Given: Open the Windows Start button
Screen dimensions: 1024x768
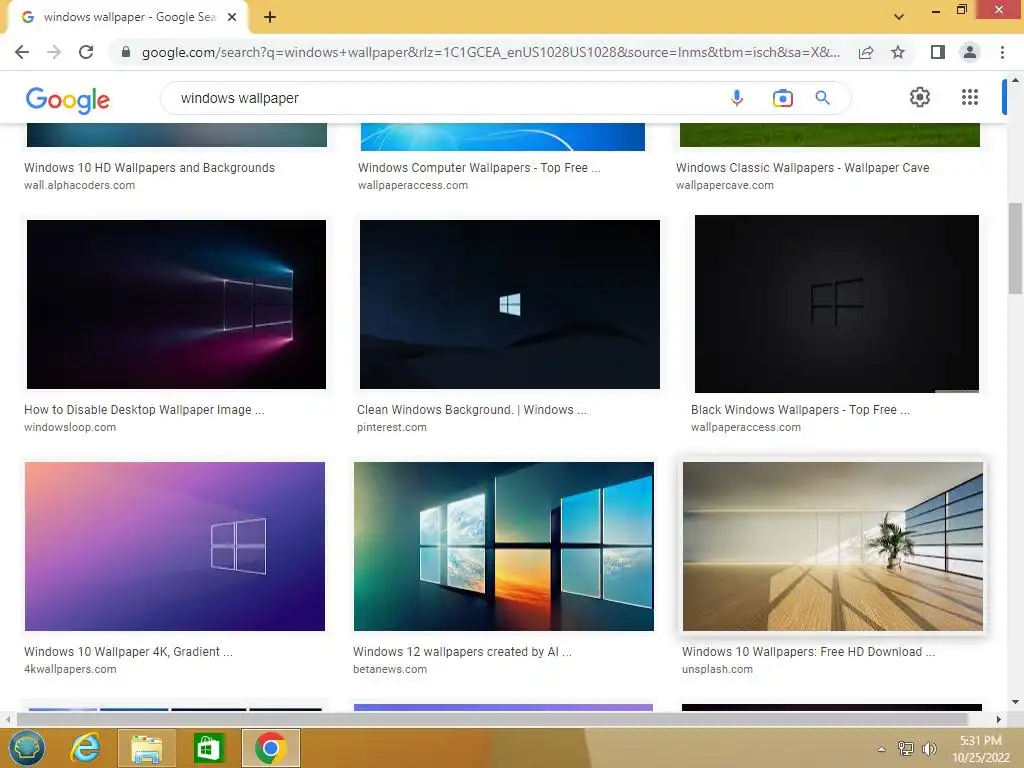Looking at the screenshot, I should tap(26, 748).
